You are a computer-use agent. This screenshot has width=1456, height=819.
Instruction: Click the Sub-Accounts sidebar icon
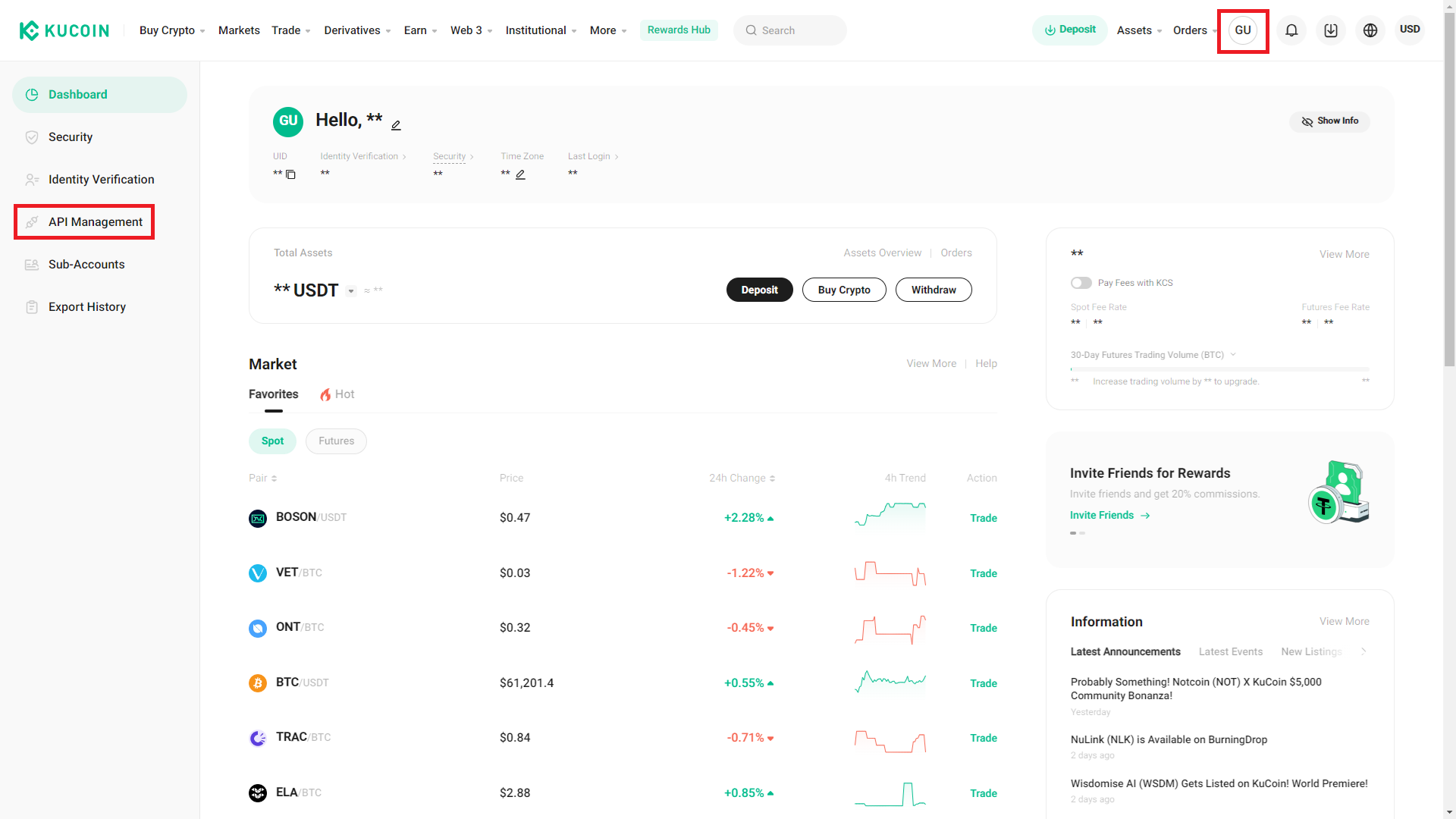point(32,265)
